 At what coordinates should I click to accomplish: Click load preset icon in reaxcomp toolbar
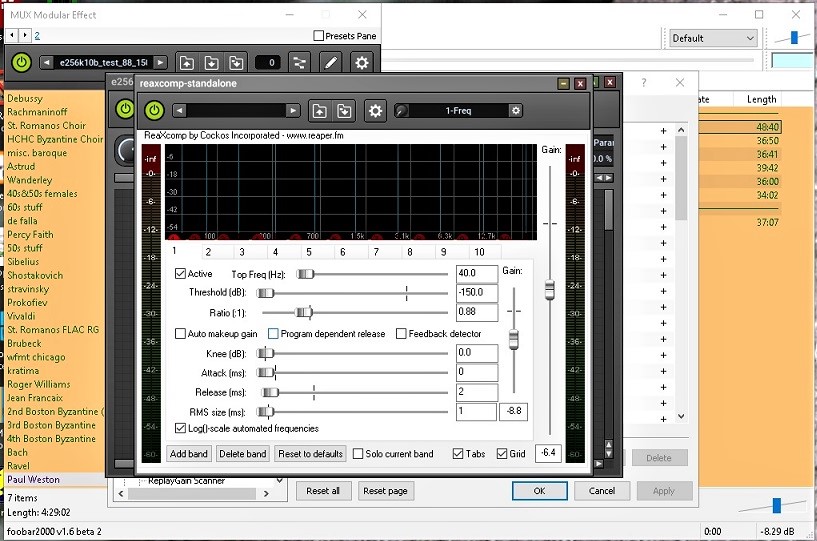pyautogui.click(x=319, y=110)
